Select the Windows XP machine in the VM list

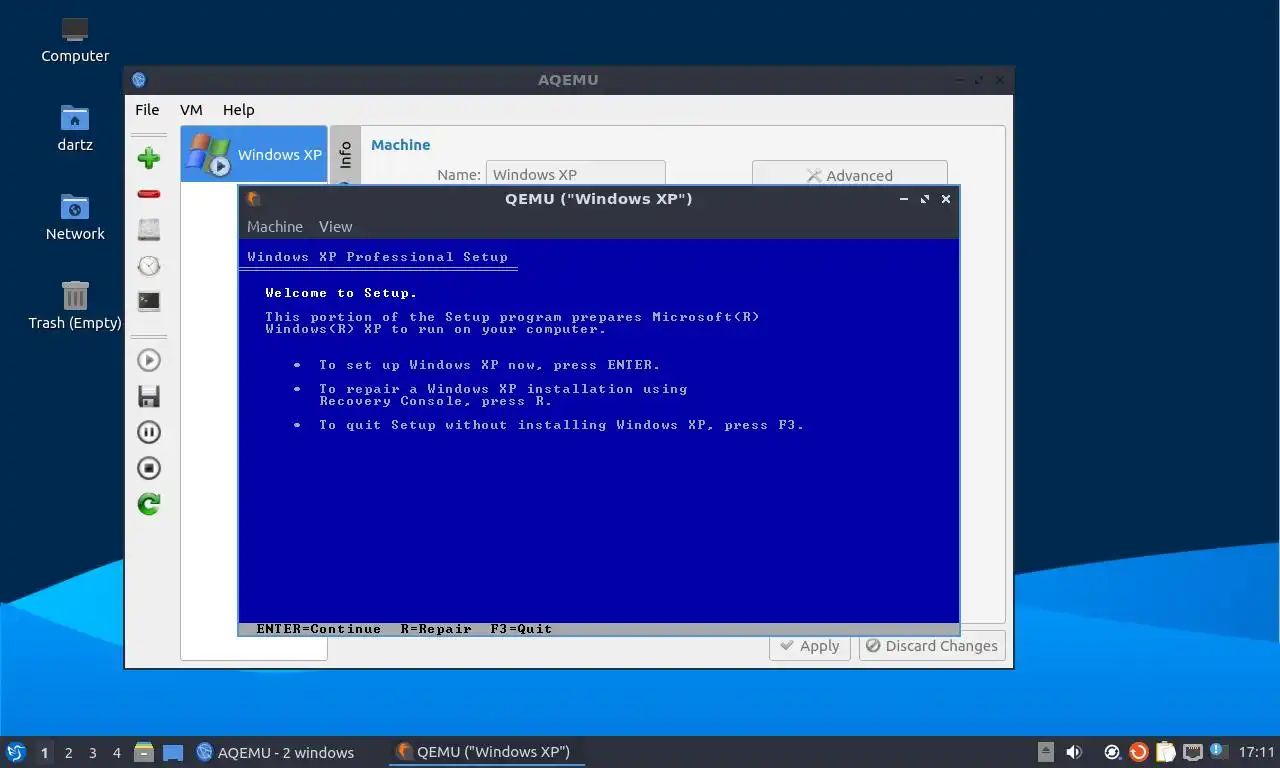point(254,154)
